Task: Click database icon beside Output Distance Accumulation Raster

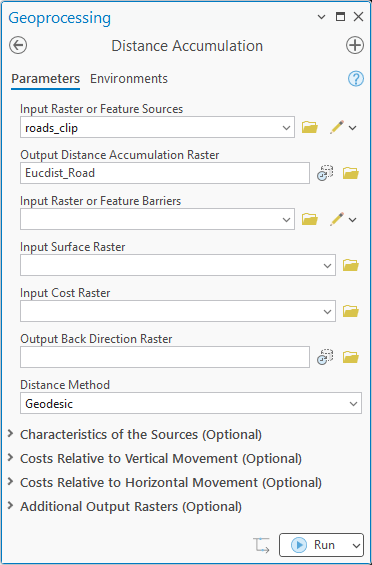Action: 325,173
